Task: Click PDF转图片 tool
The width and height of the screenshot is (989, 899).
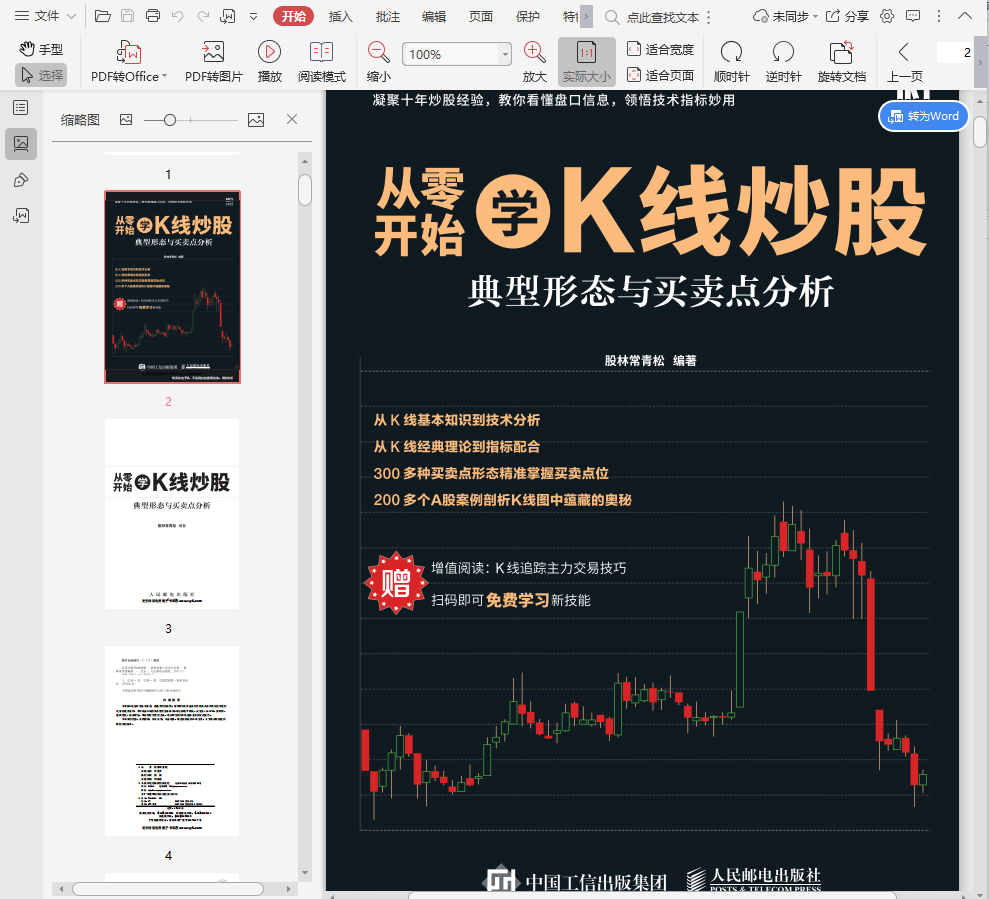Action: 213,61
